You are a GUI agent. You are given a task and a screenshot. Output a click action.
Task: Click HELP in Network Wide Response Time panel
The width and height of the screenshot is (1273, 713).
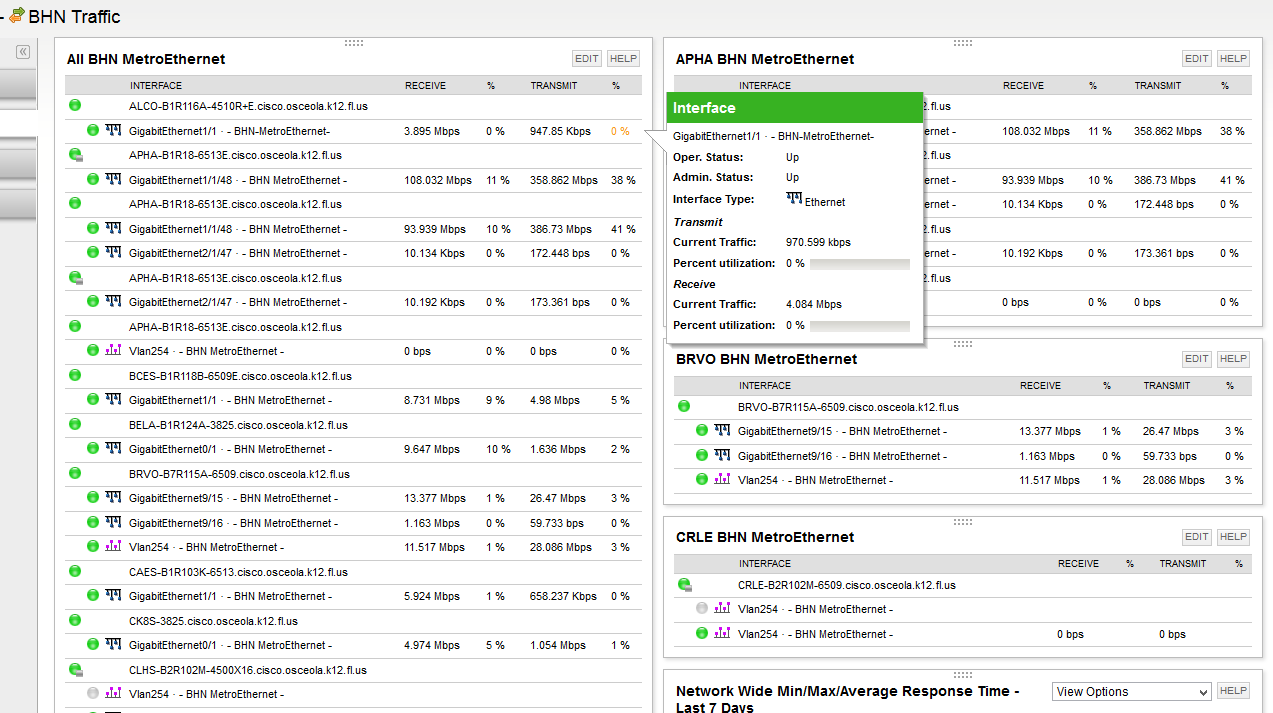pyautogui.click(x=1233, y=691)
